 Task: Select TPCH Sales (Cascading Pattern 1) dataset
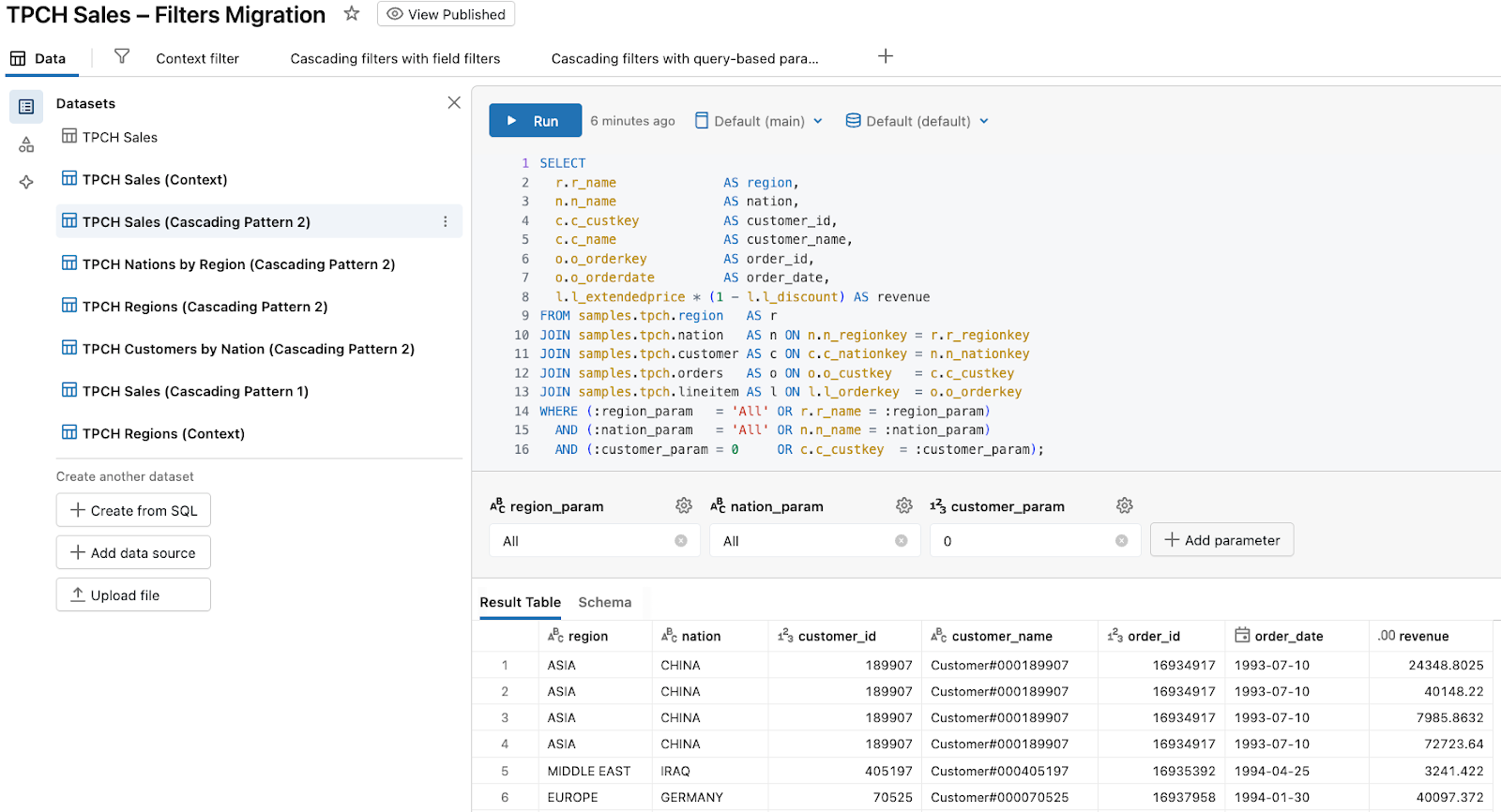pyautogui.click(x=259, y=391)
